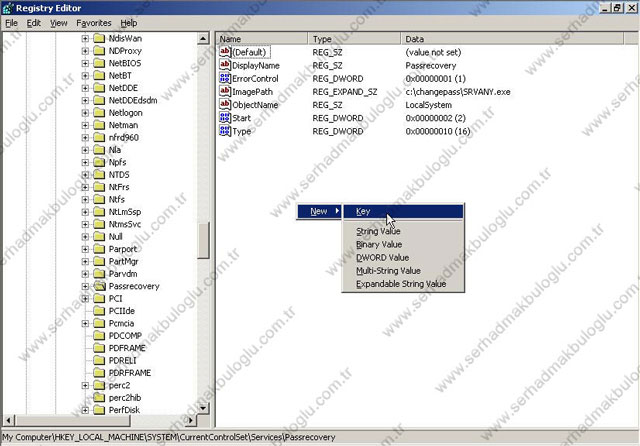Click the PCIIde folder icon
This screenshot has height=446, width=640.
coord(99,311)
